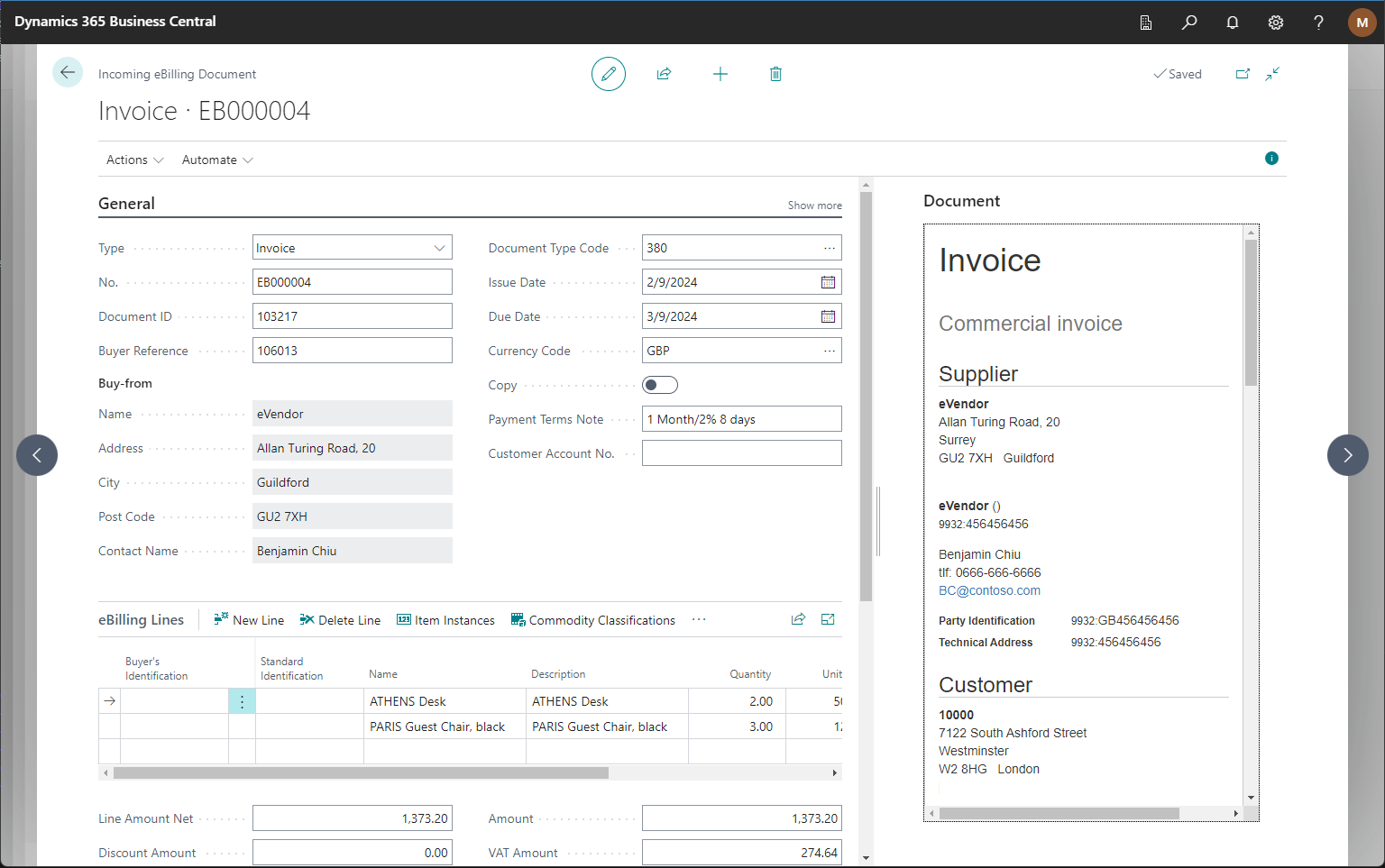Image resolution: width=1385 pixels, height=868 pixels.
Task: Go back with the arrow button
Action: point(68,73)
